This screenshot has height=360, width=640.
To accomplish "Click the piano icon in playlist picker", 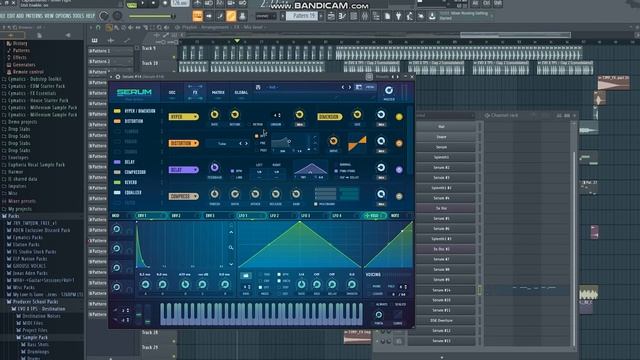I will click(x=95, y=40).
